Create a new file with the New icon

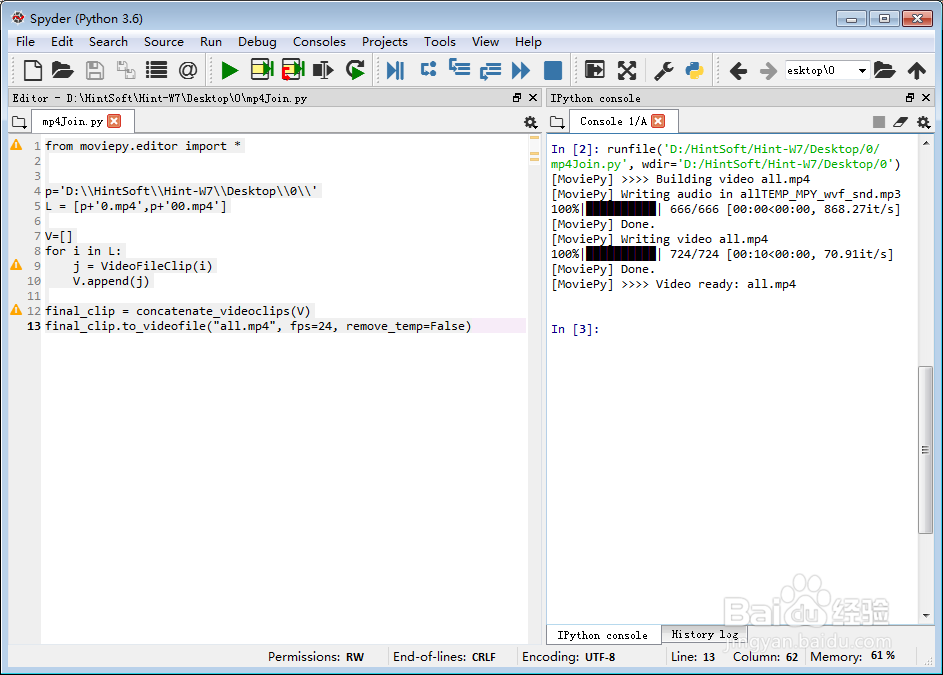click(31, 70)
